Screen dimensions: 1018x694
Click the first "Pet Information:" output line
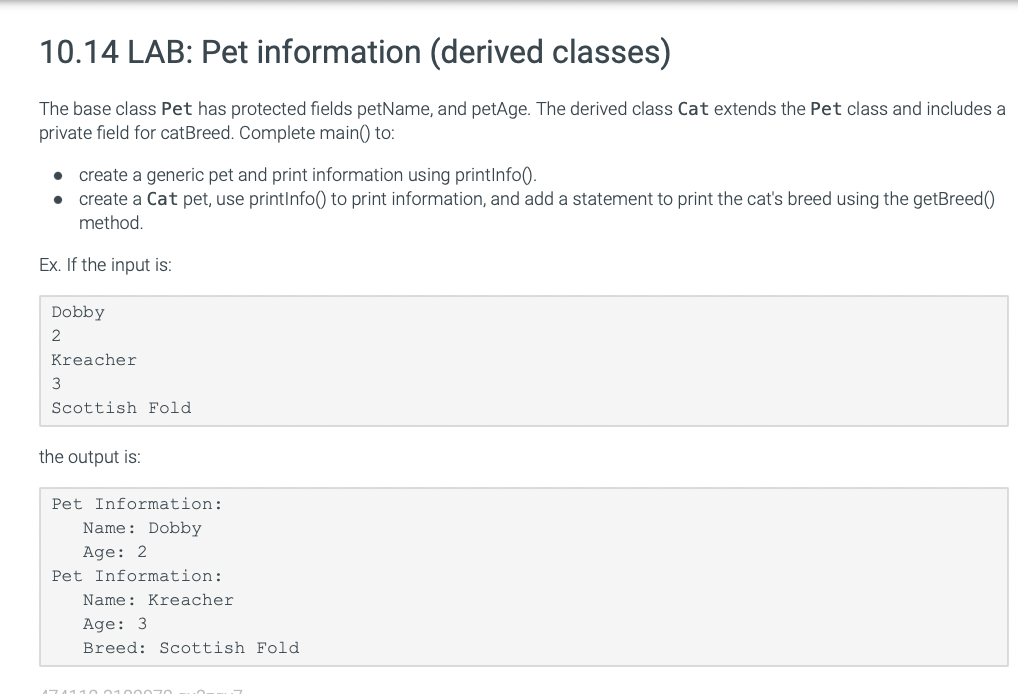coord(137,504)
